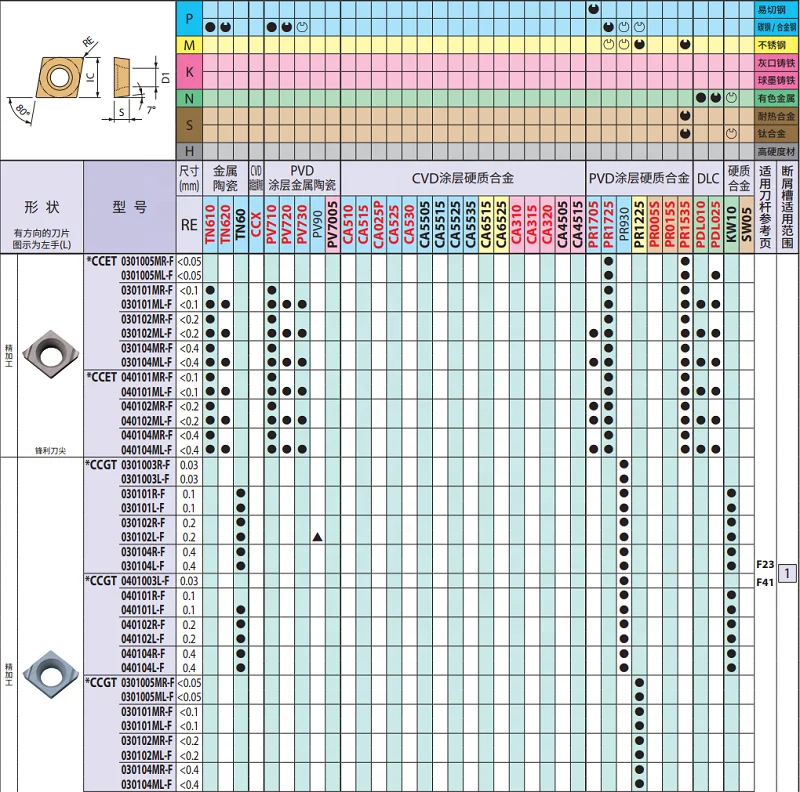Select the CA4515 column header
The width and height of the screenshot is (800, 792).
[578, 225]
